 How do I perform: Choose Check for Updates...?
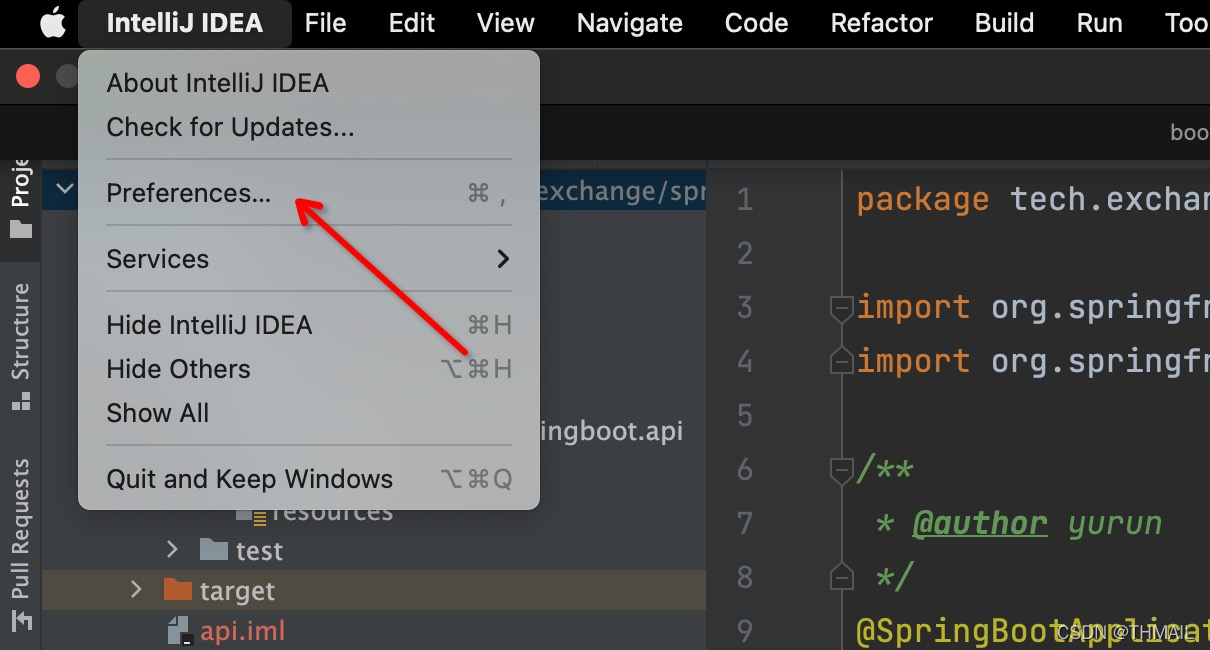tap(230, 127)
